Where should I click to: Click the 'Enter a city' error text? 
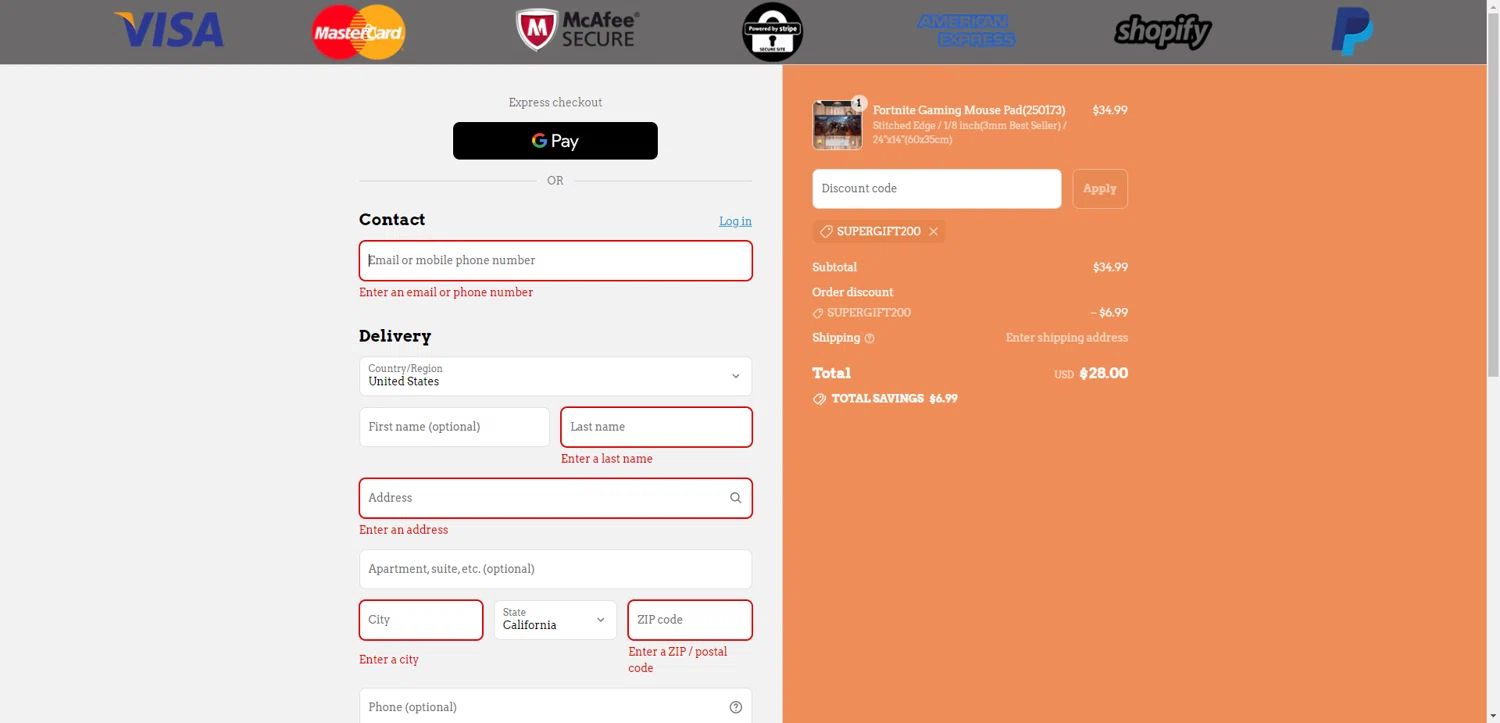389,660
